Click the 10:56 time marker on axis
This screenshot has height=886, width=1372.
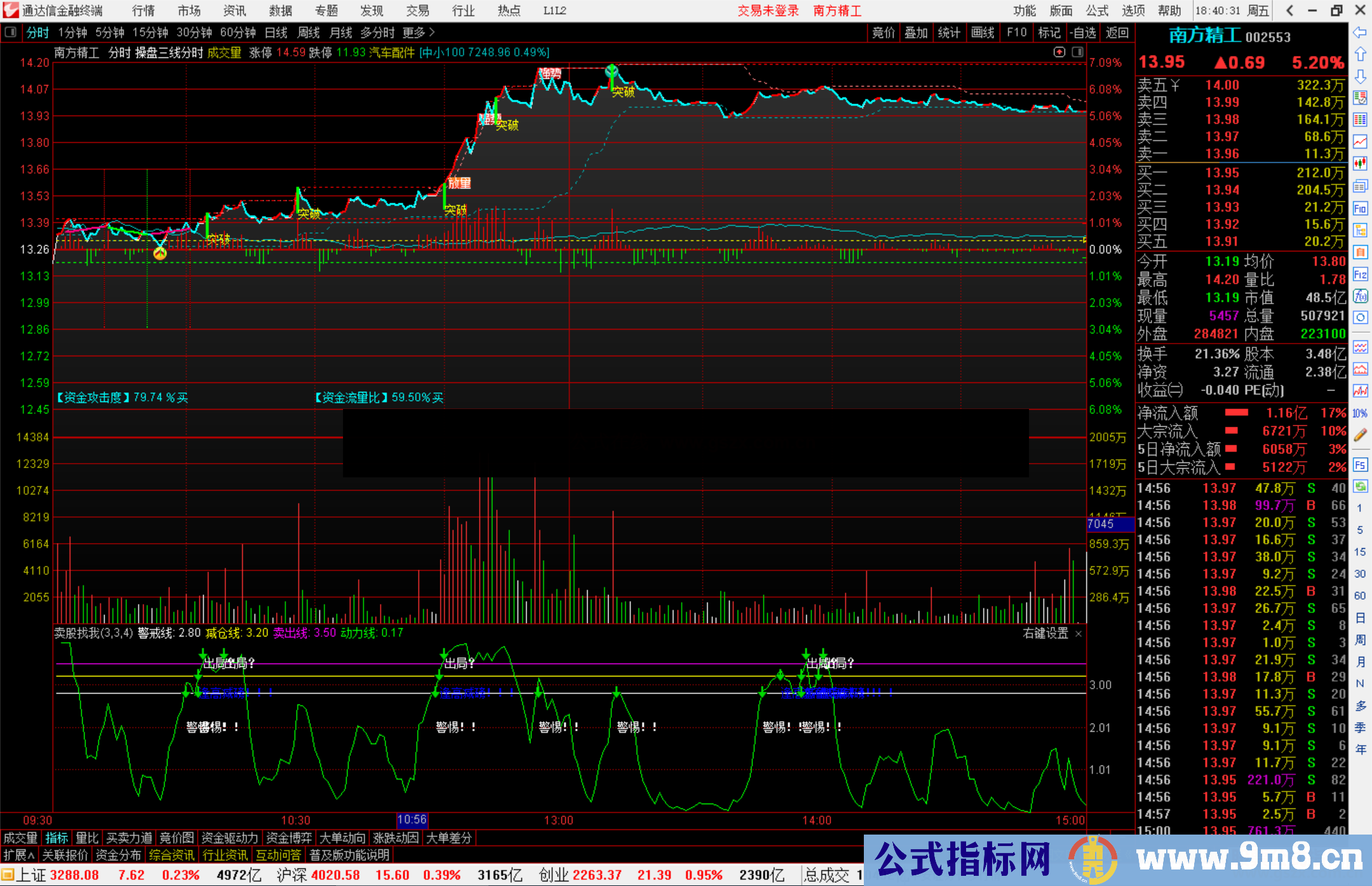pos(412,819)
